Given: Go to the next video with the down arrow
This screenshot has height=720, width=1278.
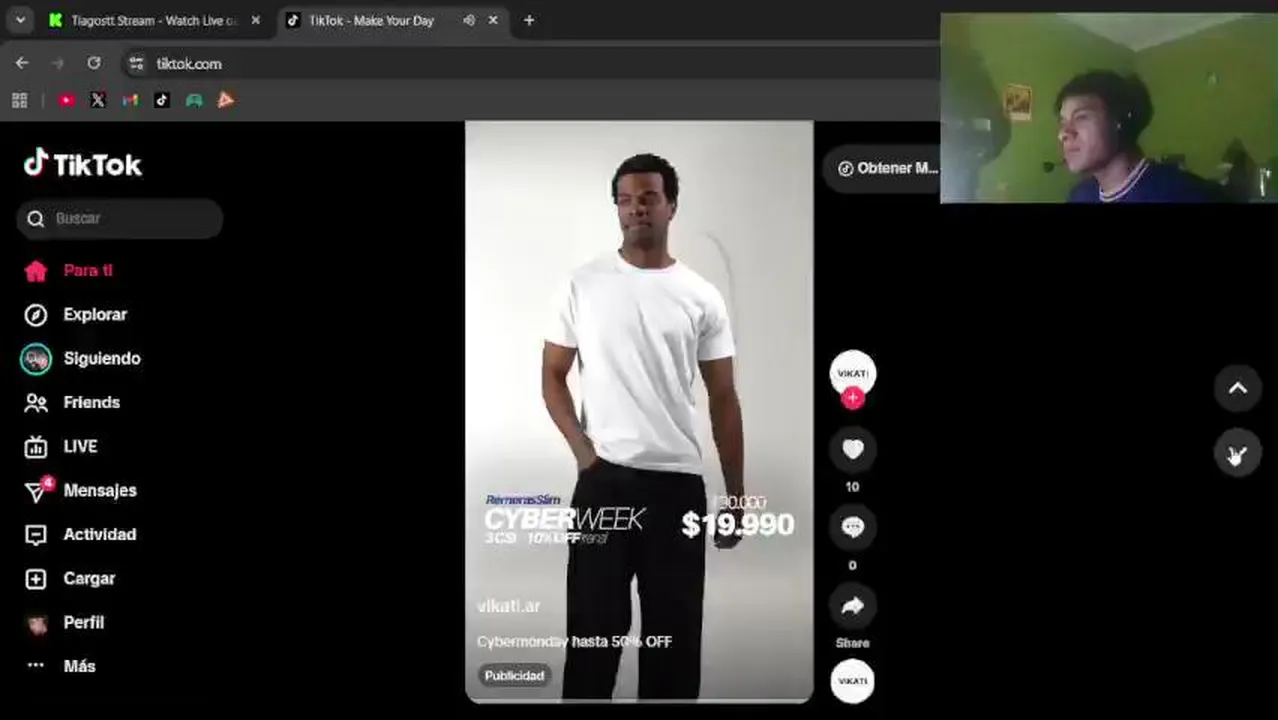Looking at the screenshot, I should [x=1237, y=455].
